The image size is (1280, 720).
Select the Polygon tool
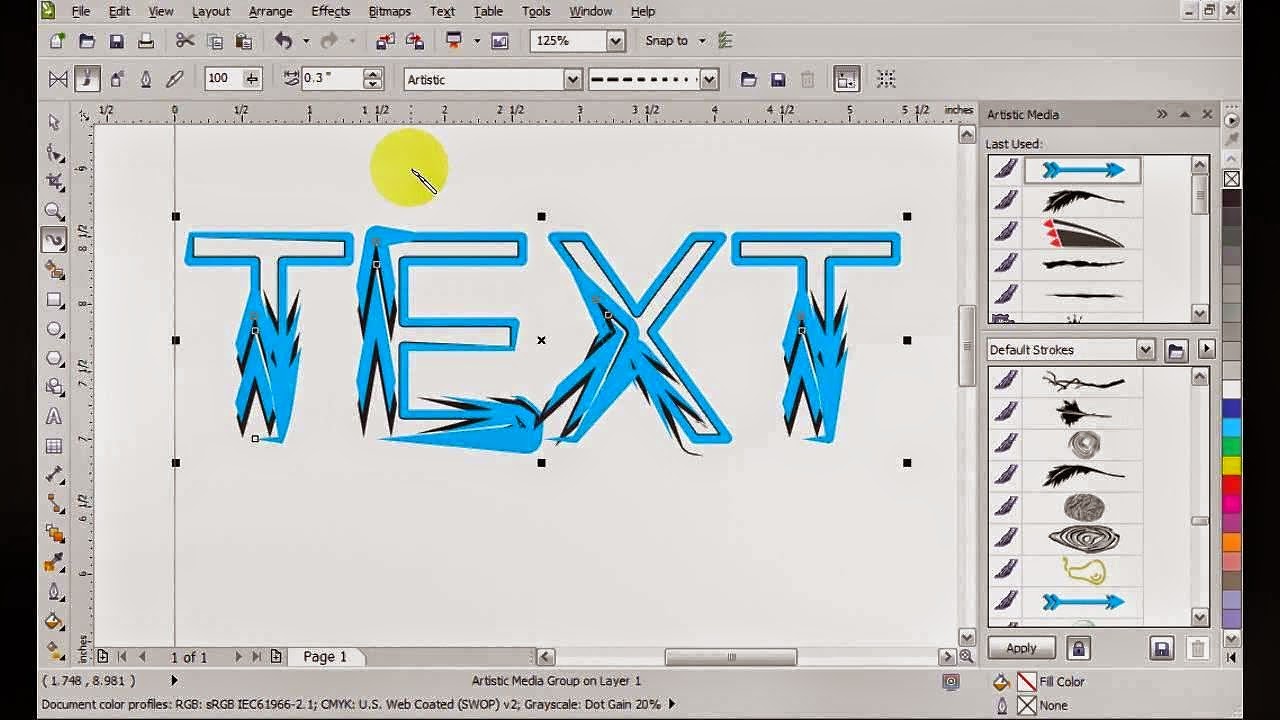[x=54, y=358]
